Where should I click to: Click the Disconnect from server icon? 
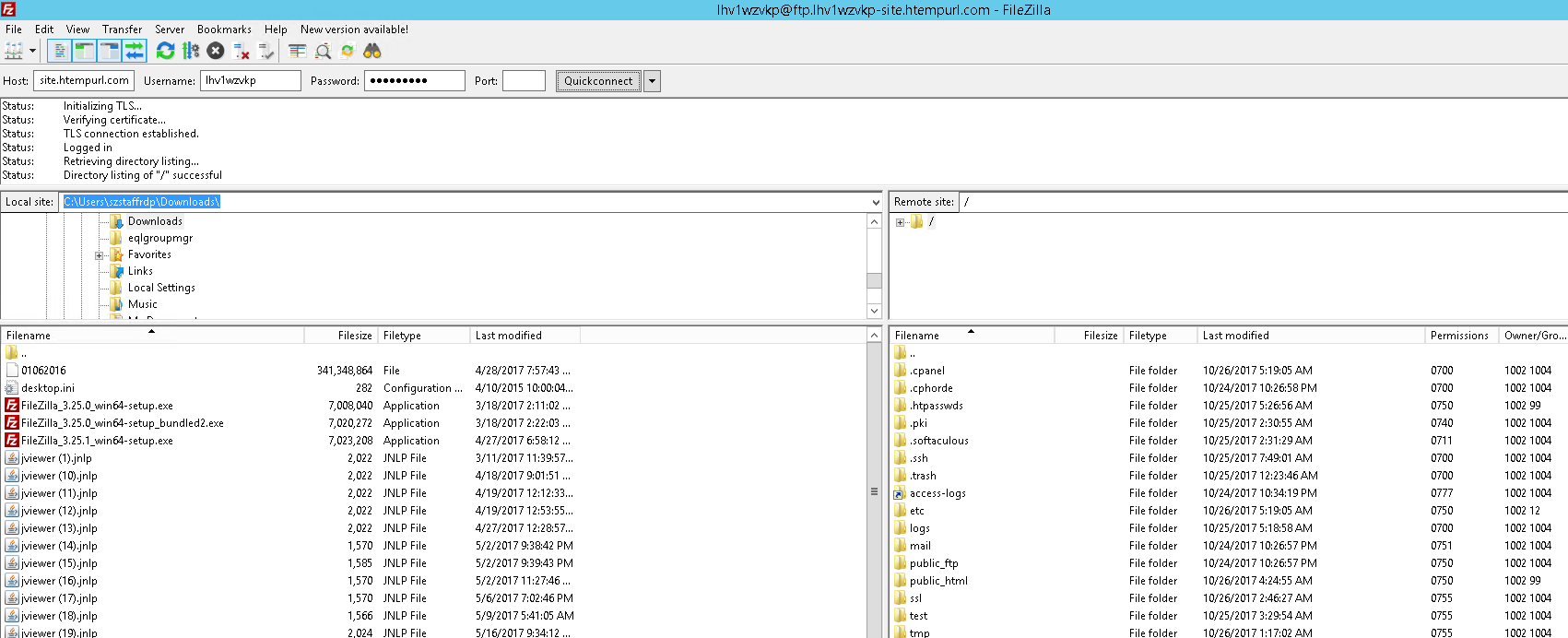coord(242,51)
